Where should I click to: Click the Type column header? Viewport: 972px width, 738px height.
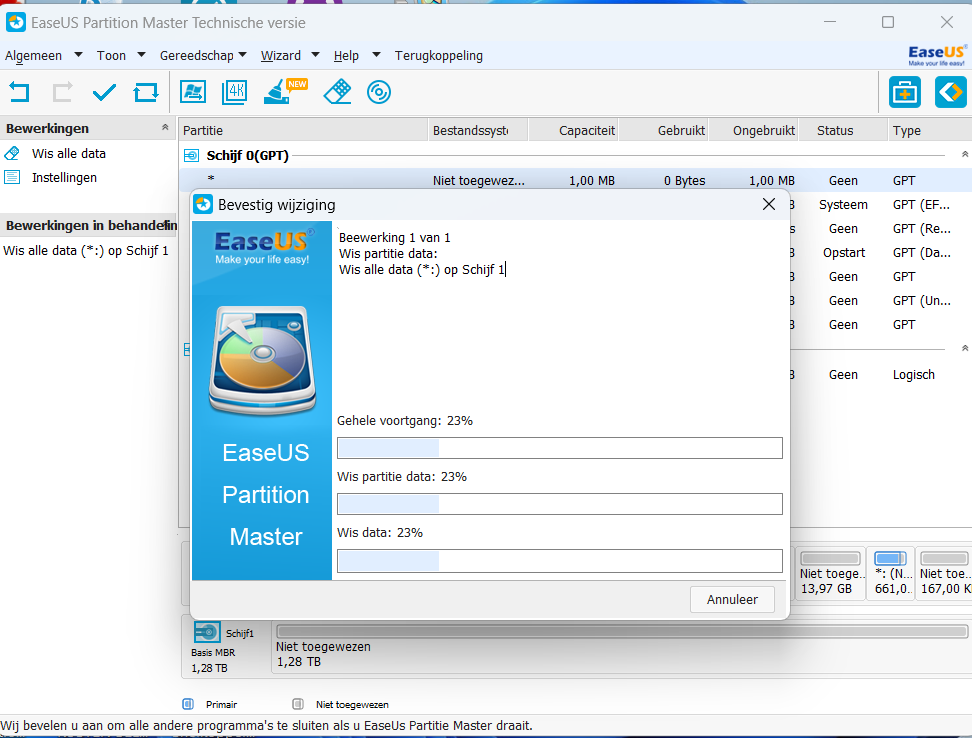coord(929,130)
